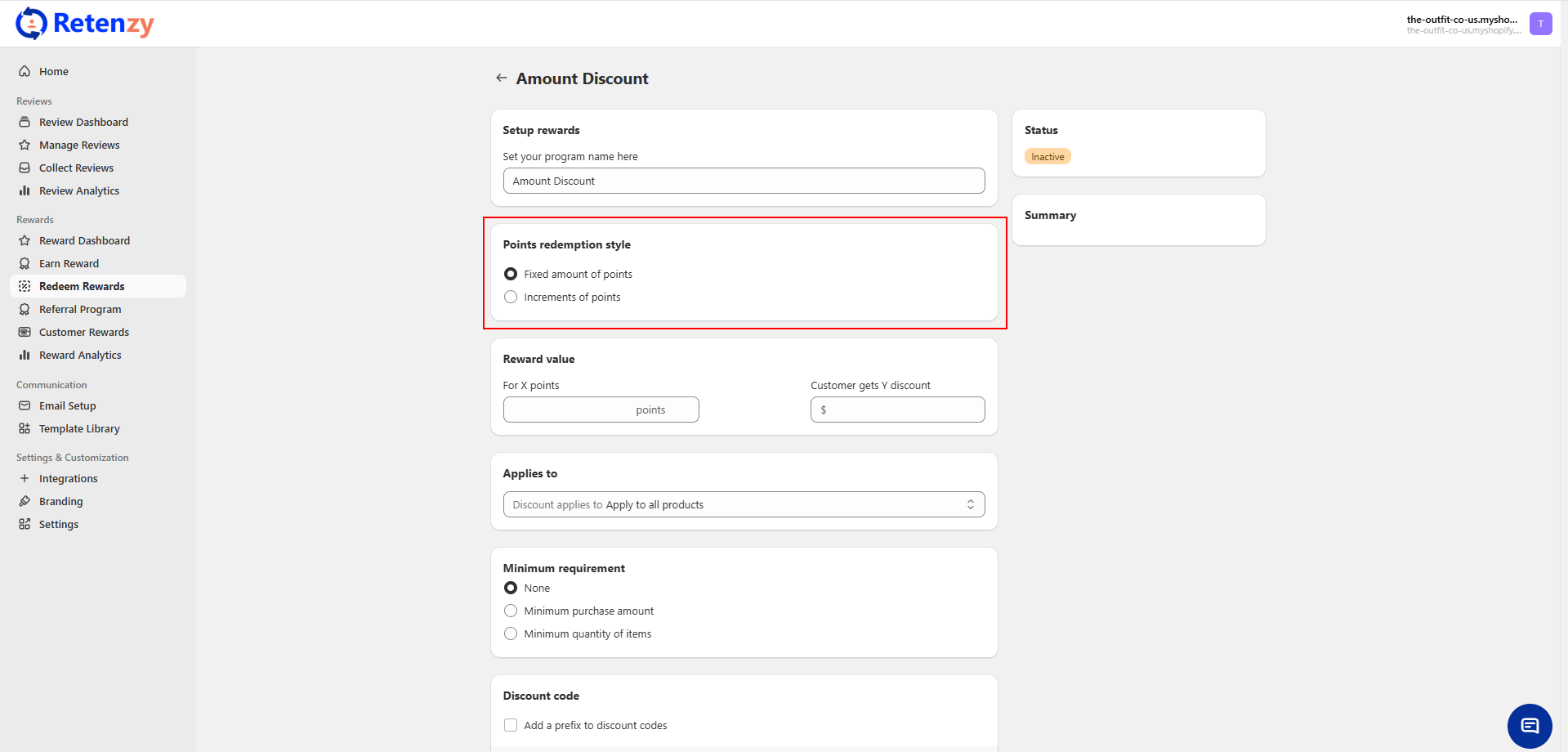Screen dimensions: 1568x752
Task: Click the Branding brush icon
Action: [25, 502]
